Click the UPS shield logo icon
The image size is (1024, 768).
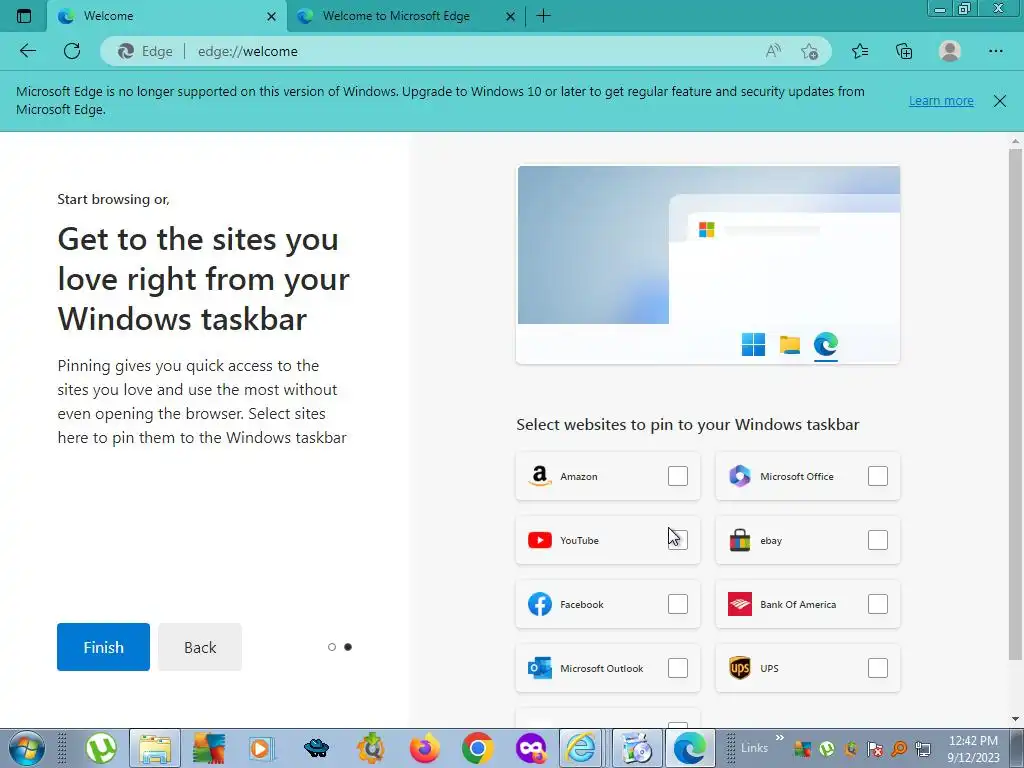pyautogui.click(x=740, y=668)
